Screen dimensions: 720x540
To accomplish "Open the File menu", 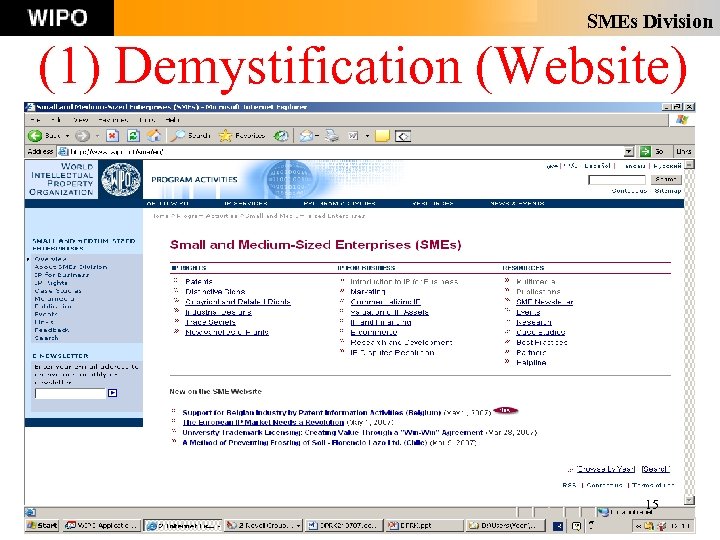I will [x=35, y=120].
